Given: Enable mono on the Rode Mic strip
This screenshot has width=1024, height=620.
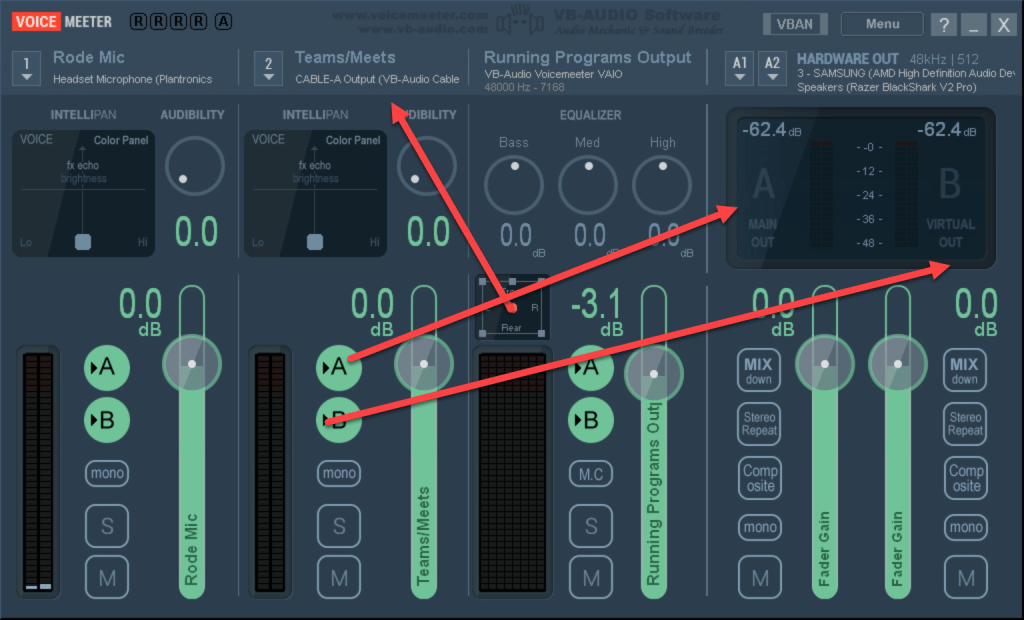Looking at the screenshot, I should click(107, 473).
